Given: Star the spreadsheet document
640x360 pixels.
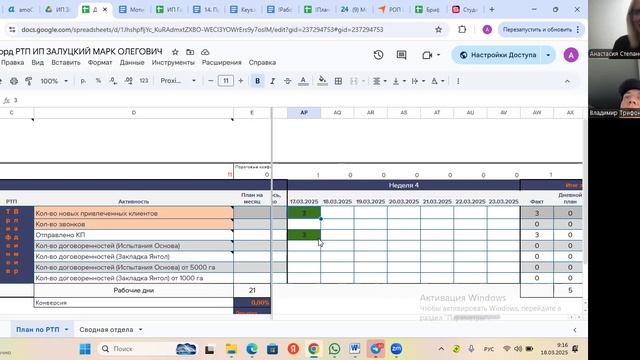Looking at the screenshot, I should point(175,52).
